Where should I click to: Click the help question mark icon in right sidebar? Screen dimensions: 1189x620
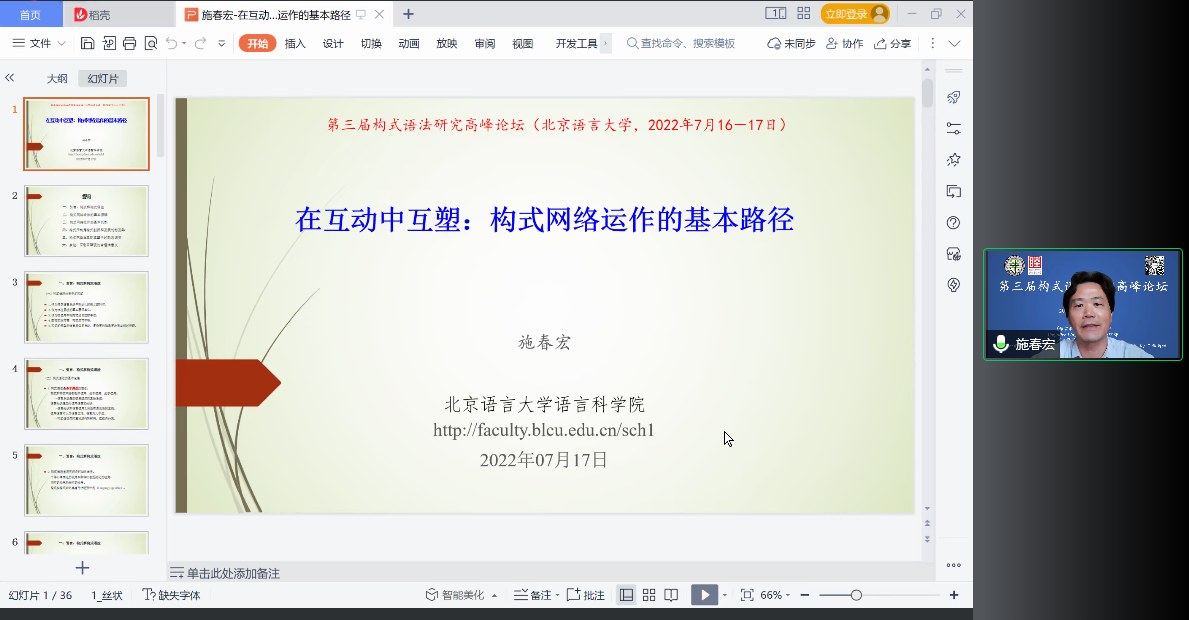(x=953, y=222)
